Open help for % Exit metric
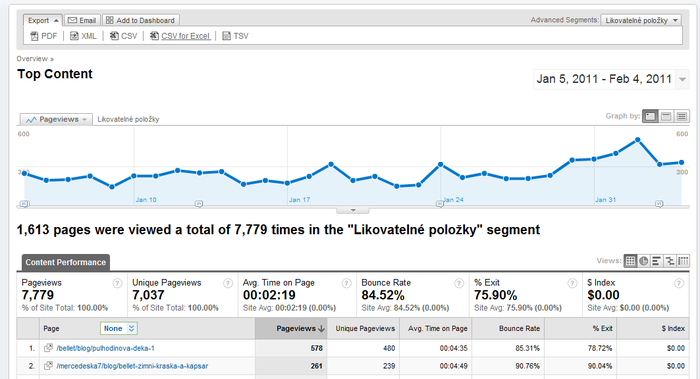 pos(572,283)
